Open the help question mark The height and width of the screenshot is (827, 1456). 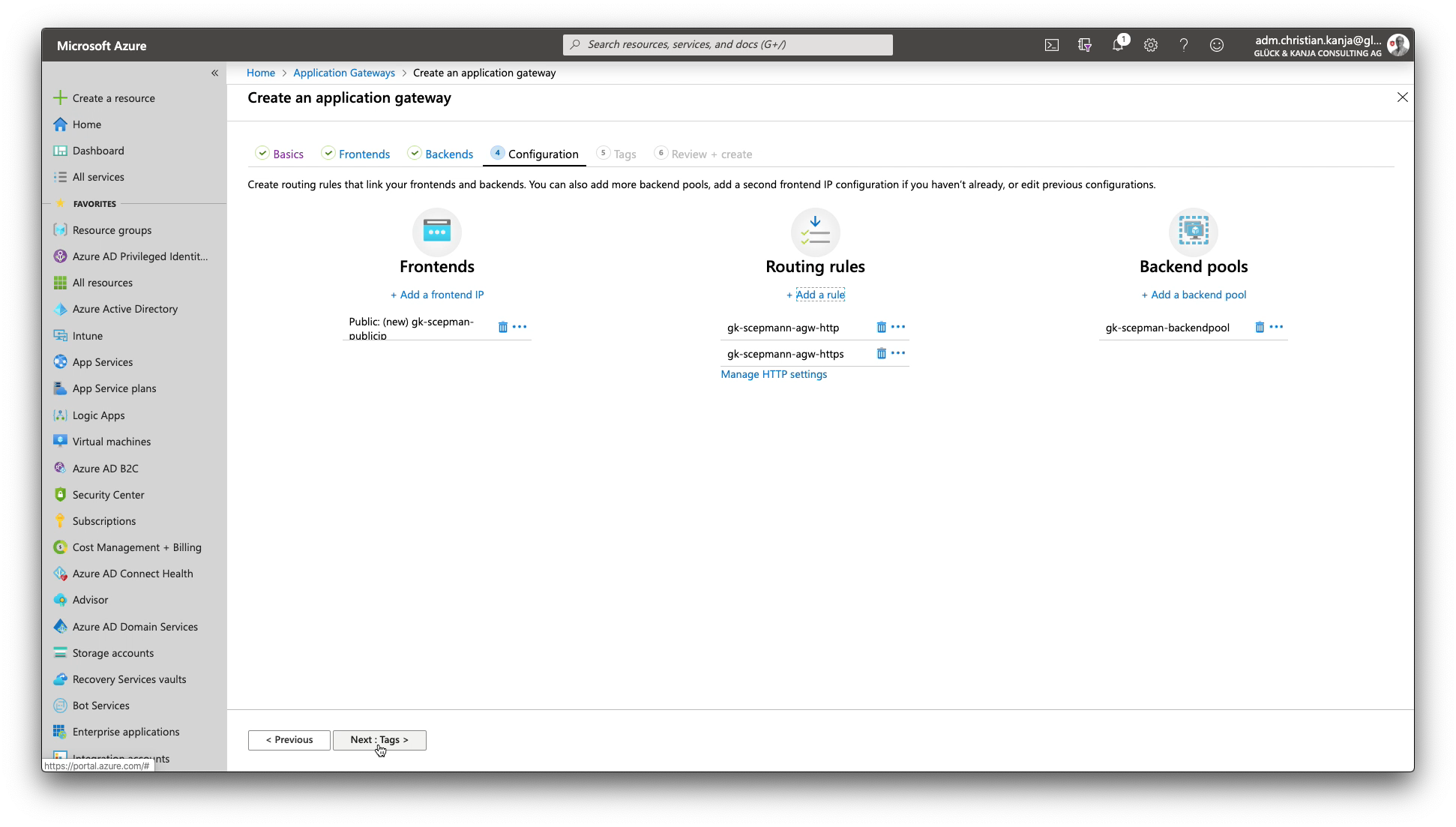click(x=1184, y=45)
